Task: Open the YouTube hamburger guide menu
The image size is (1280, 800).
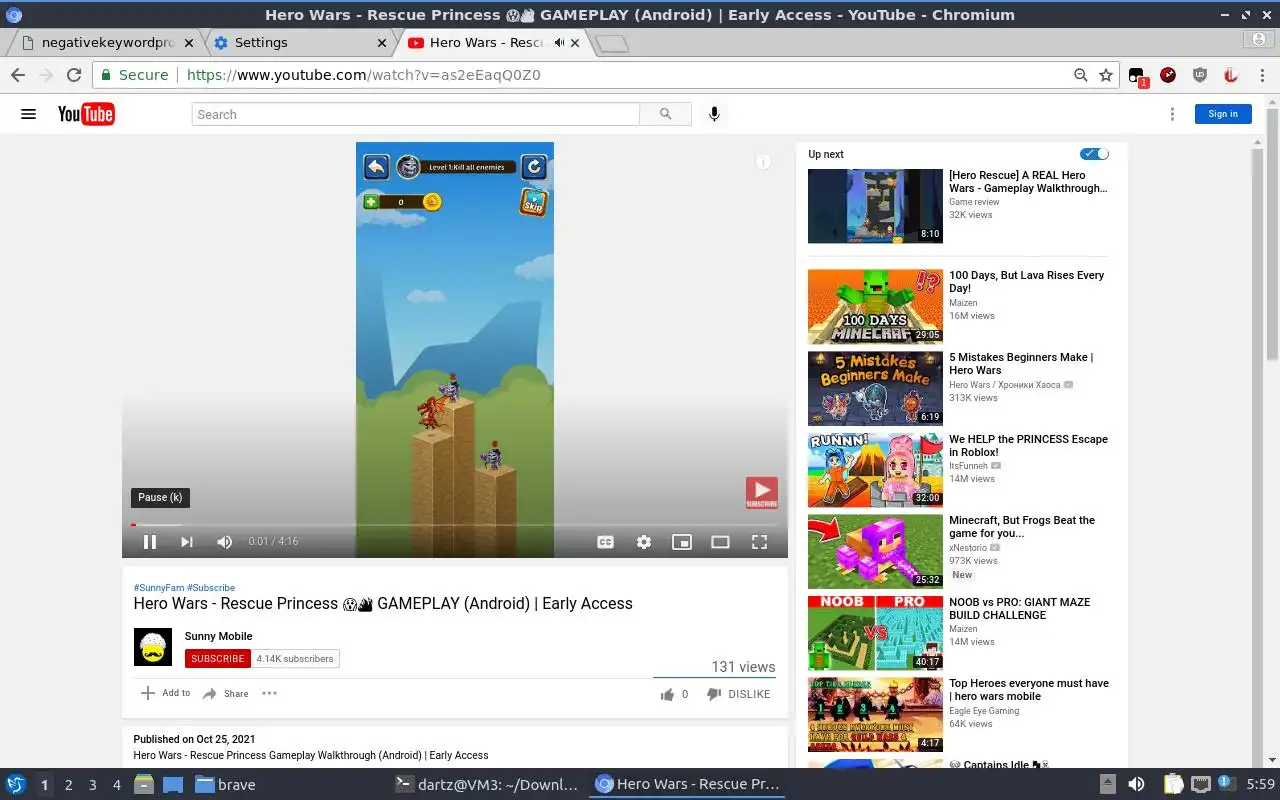Action: (x=28, y=114)
